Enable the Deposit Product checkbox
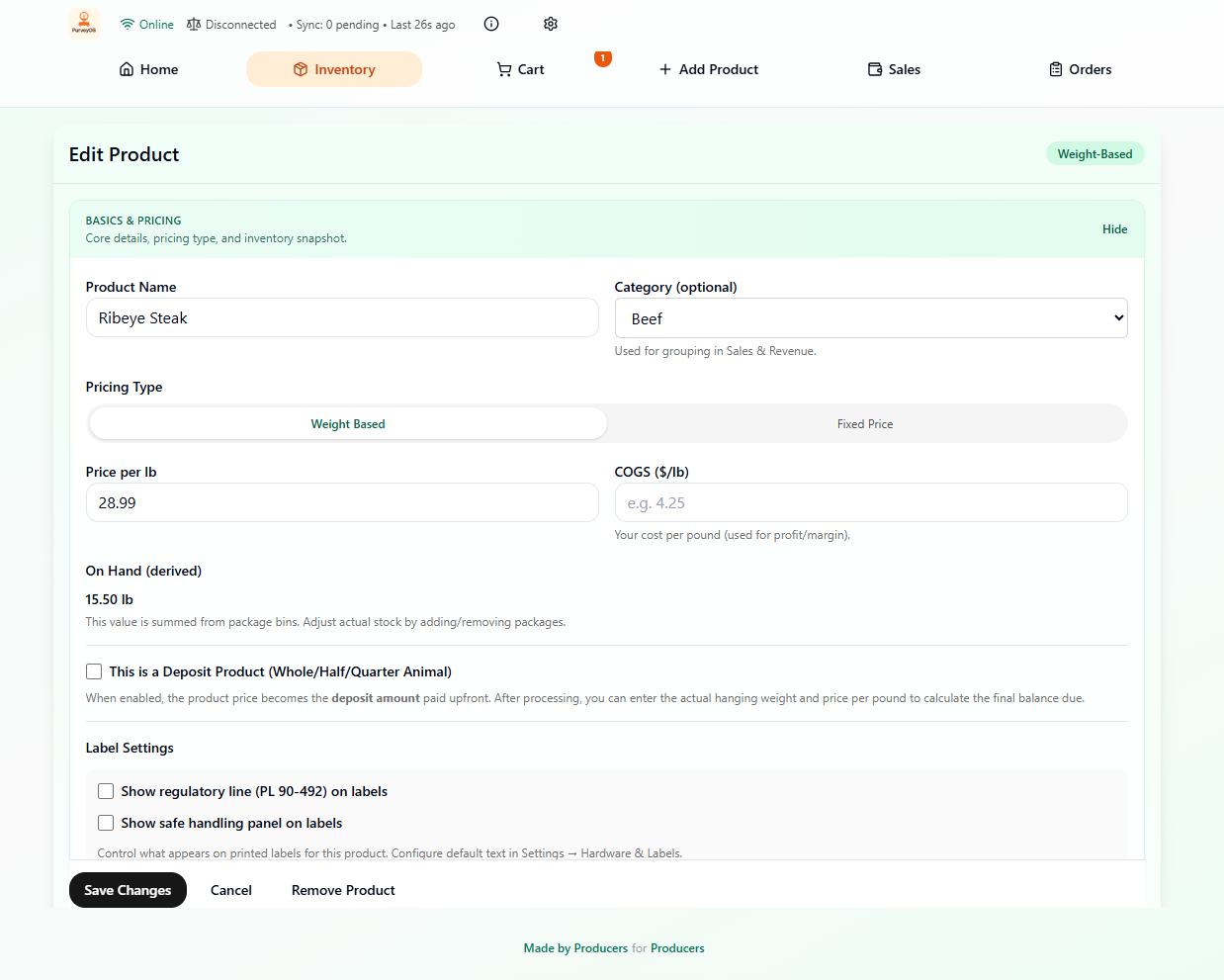This screenshot has height=980, width=1224. (94, 671)
